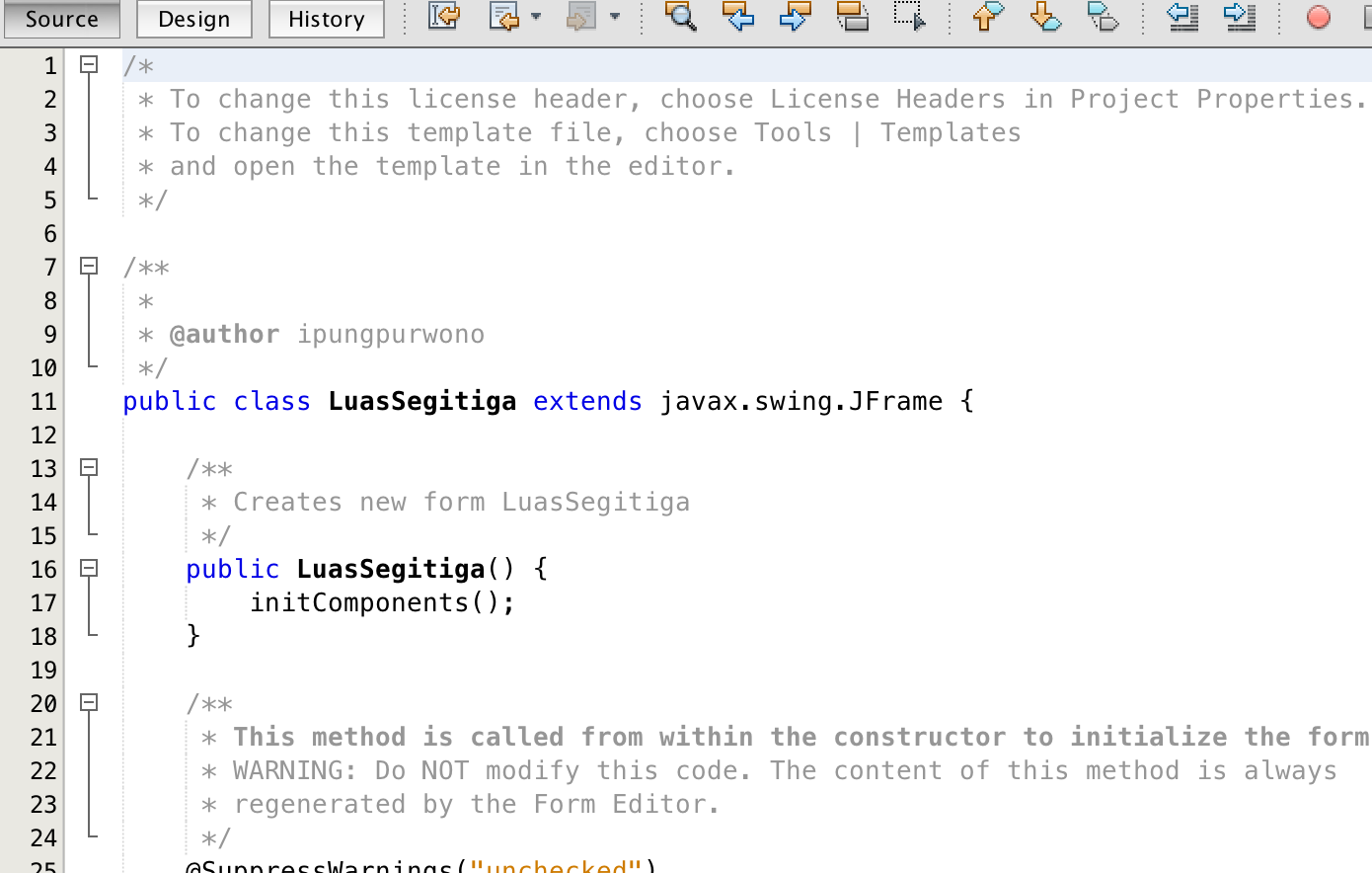Open the back navigation history dropdown
The height and width of the screenshot is (873, 1372).
click(536, 18)
